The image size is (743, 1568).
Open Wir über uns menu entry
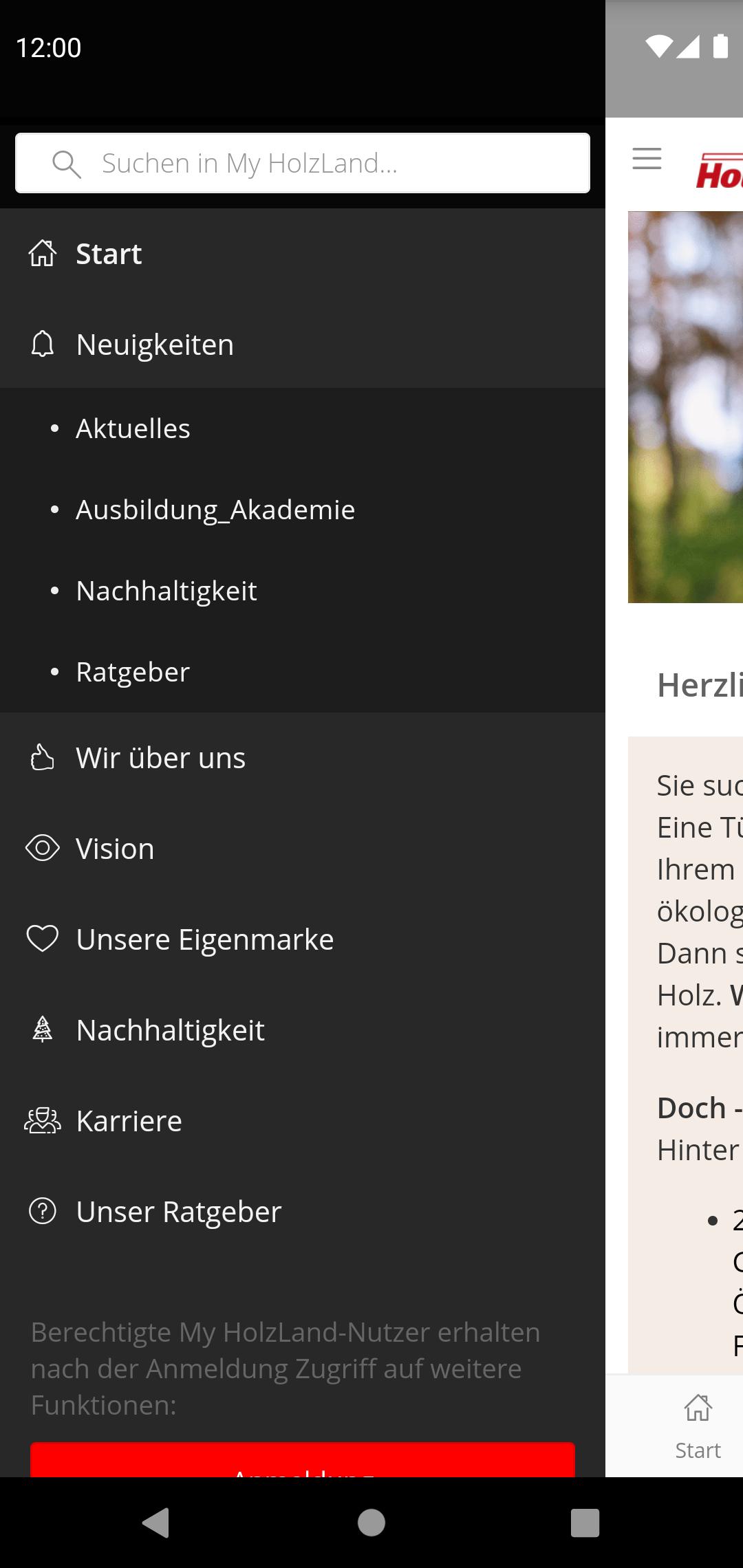pos(303,758)
